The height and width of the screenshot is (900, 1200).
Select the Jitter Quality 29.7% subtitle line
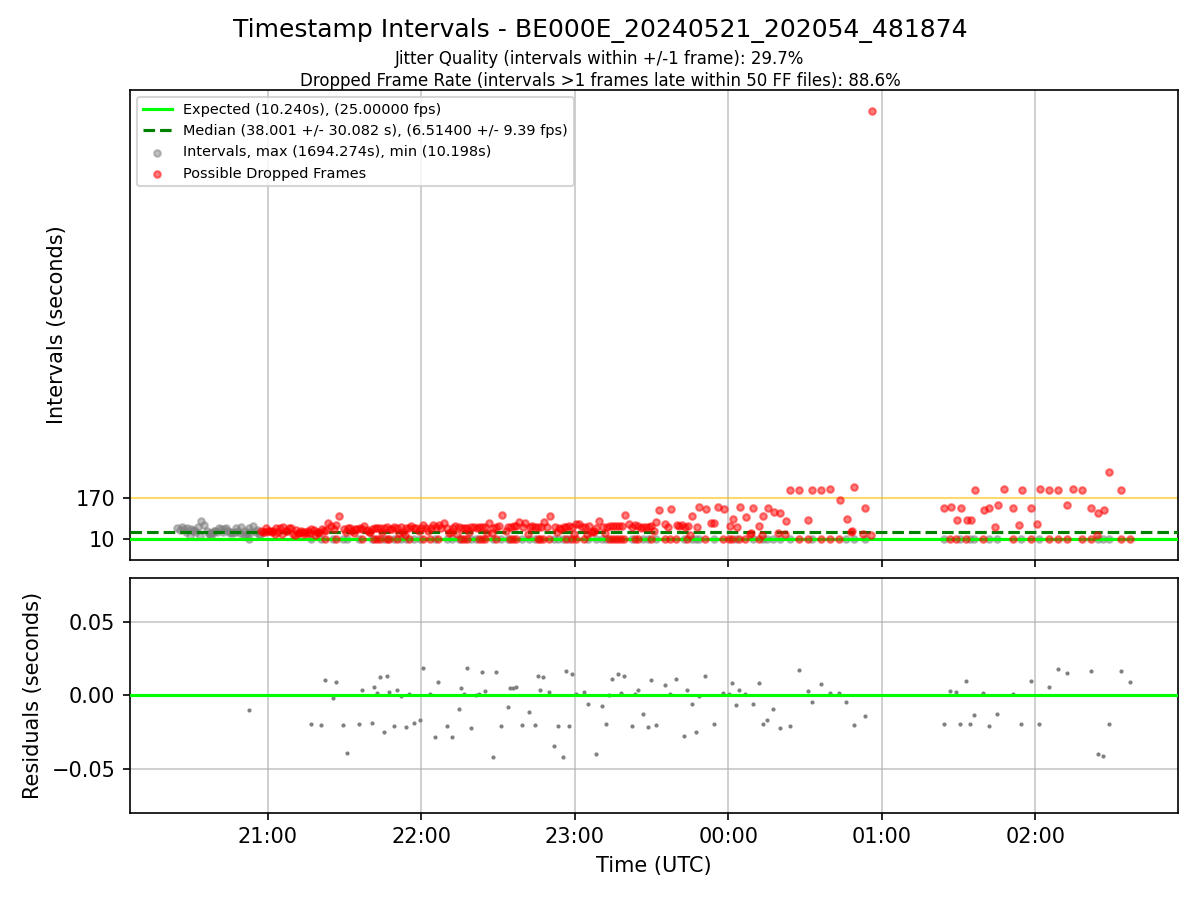click(599, 58)
